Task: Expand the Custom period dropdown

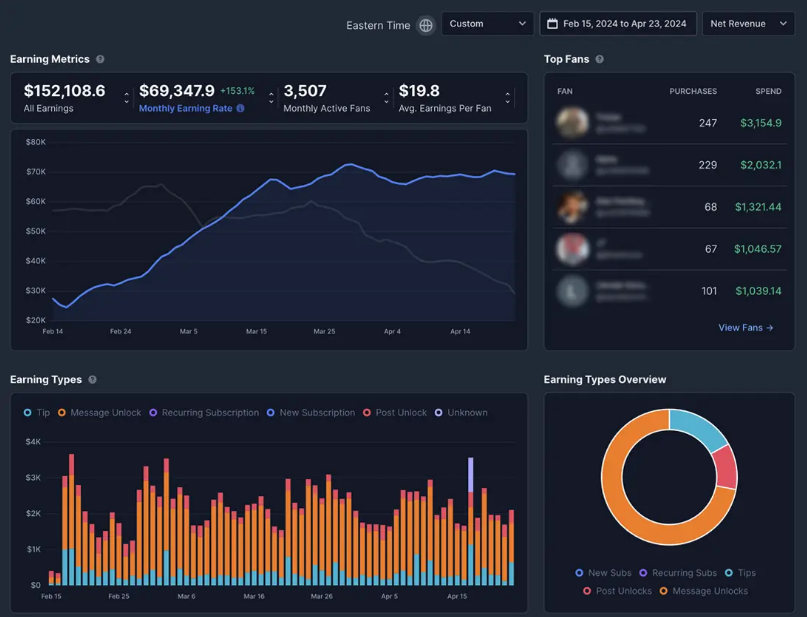Action: [x=487, y=24]
